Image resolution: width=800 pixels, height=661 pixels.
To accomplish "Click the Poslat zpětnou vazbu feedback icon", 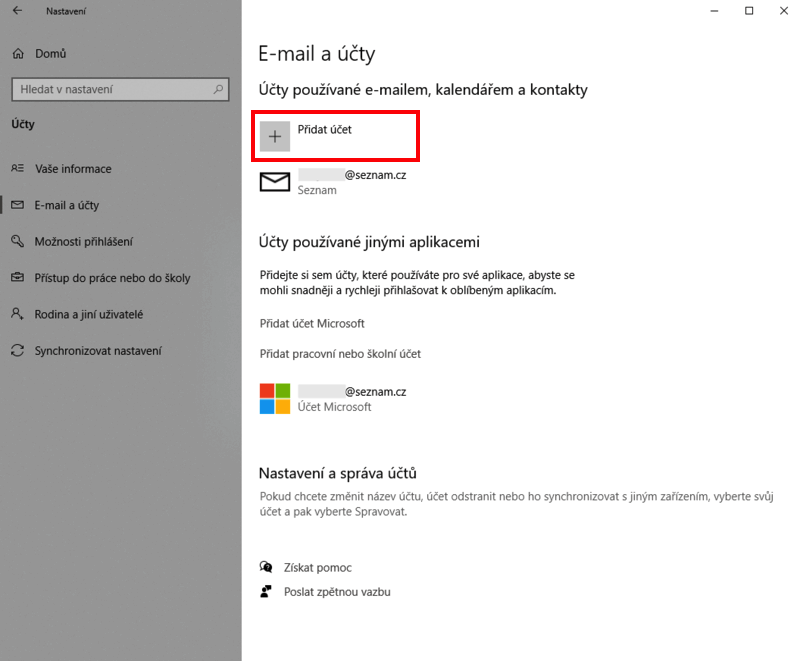I will click(266, 592).
